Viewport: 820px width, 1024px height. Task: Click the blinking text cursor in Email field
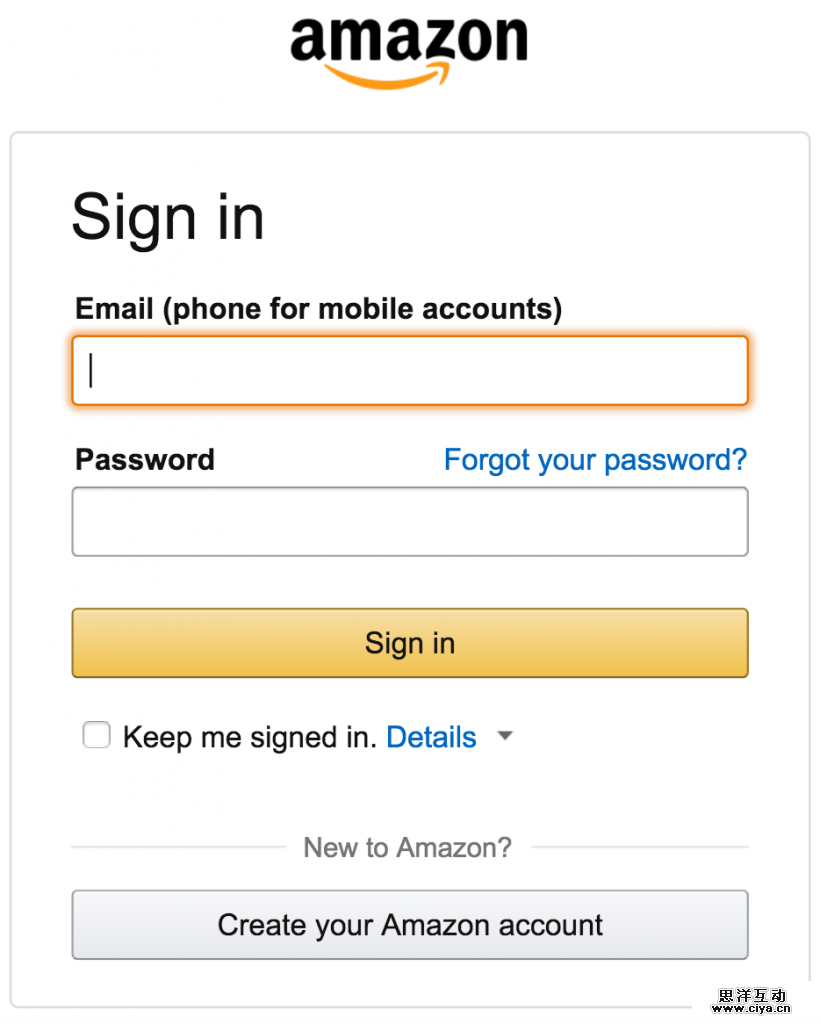tap(91, 370)
